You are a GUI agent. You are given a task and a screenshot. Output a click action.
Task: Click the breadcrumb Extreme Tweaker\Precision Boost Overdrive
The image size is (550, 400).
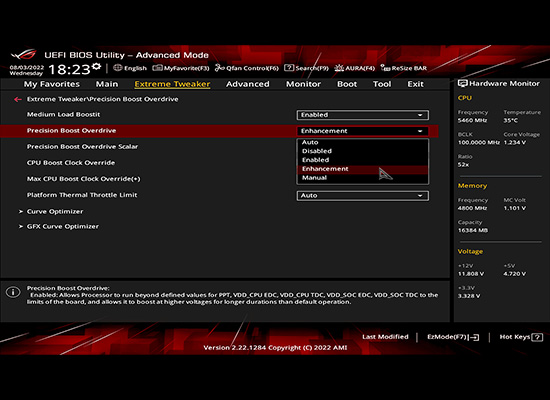(x=102, y=99)
